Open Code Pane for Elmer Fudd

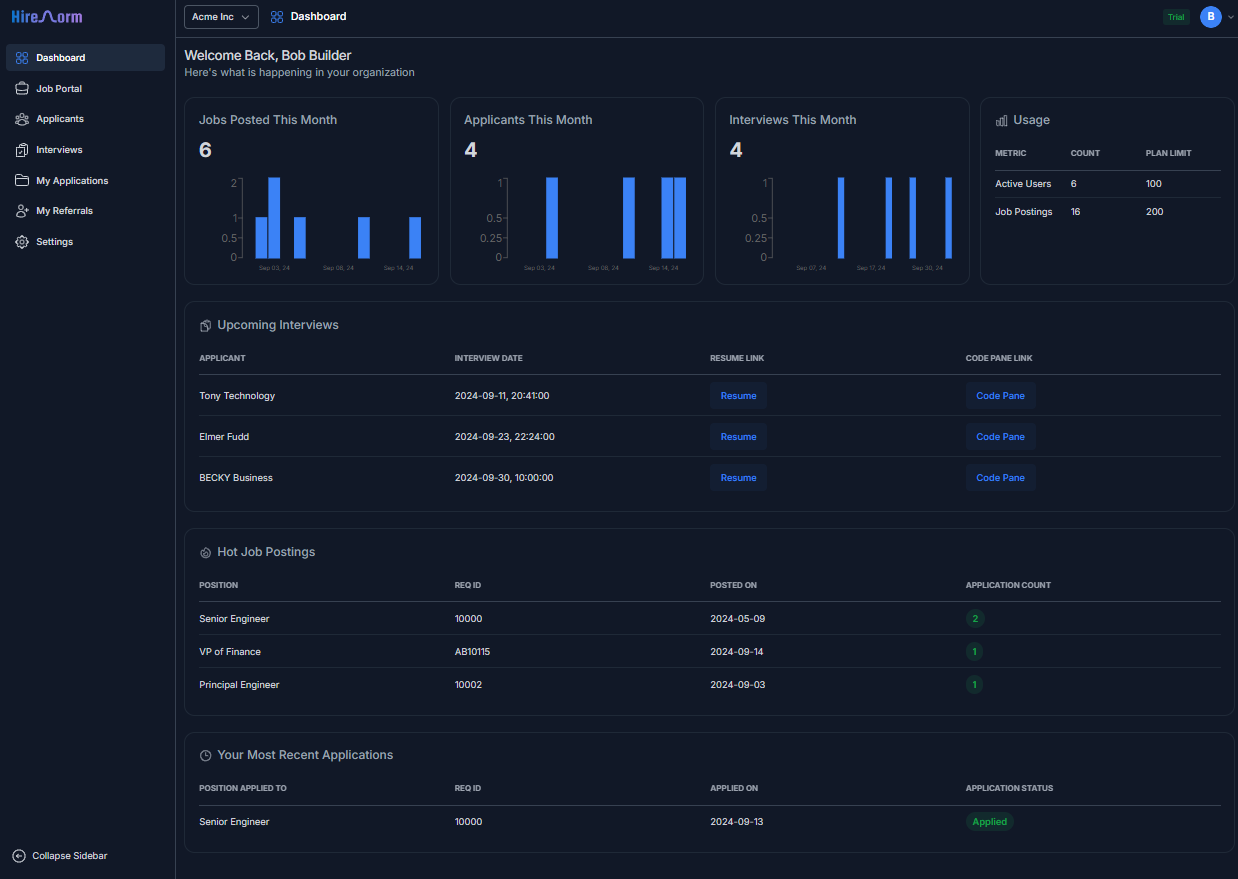click(1000, 437)
